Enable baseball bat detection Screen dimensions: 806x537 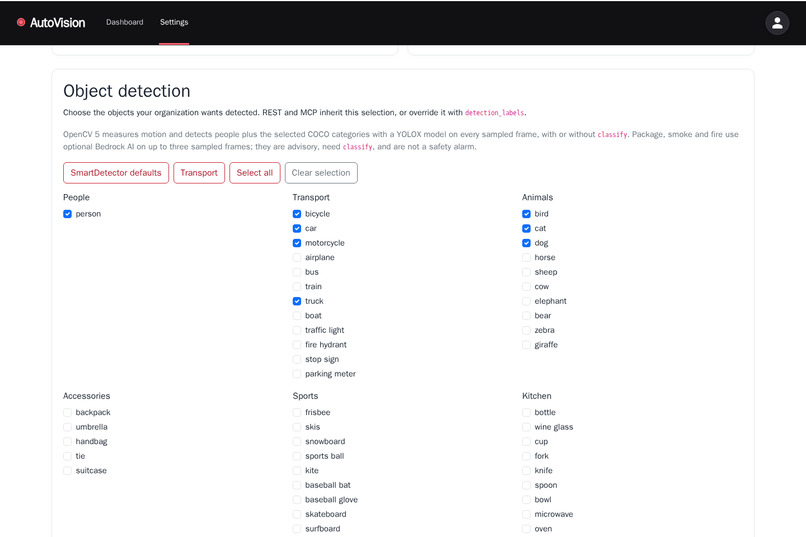[297, 485]
